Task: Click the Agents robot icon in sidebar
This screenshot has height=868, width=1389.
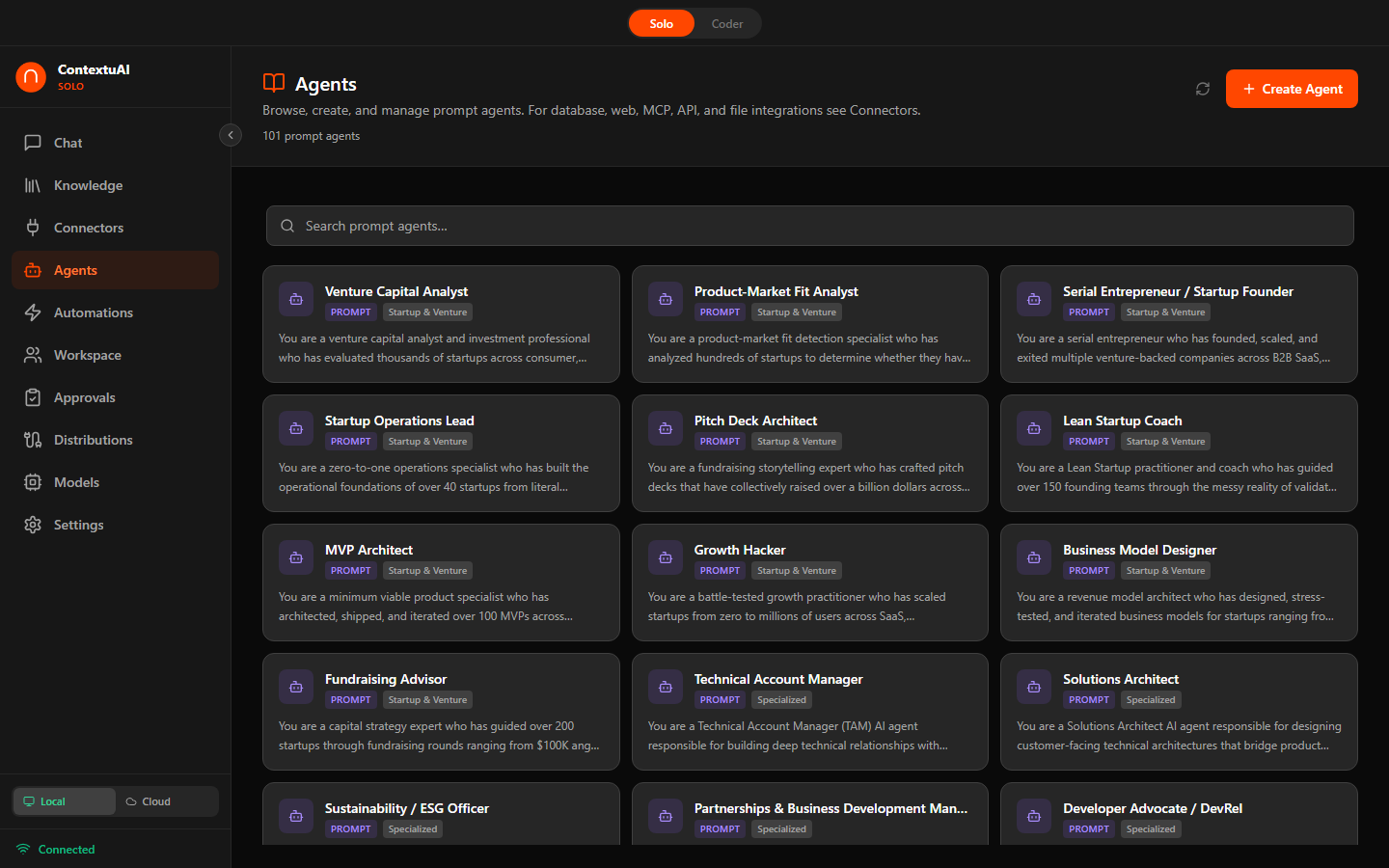Action: coord(33,270)
